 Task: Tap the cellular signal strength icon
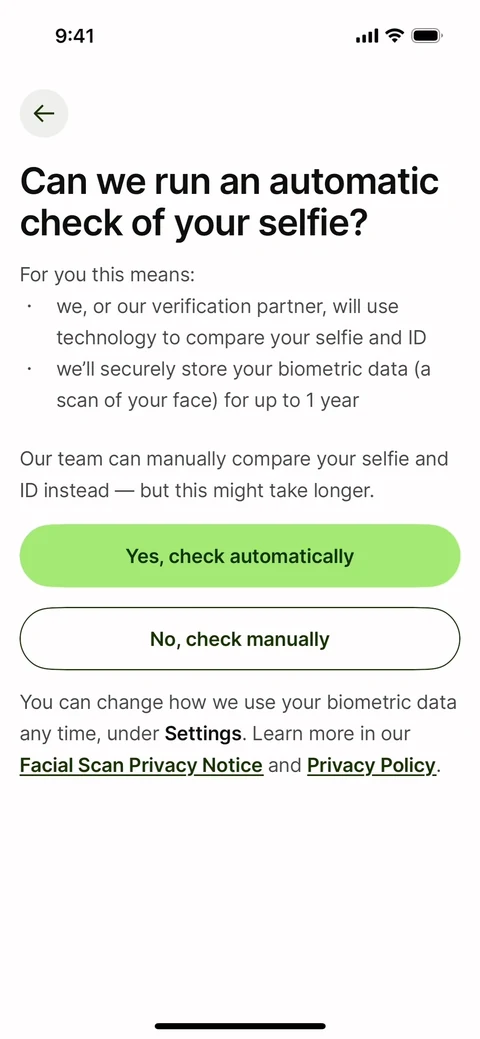pyautogui.click(x=367, y=36)
